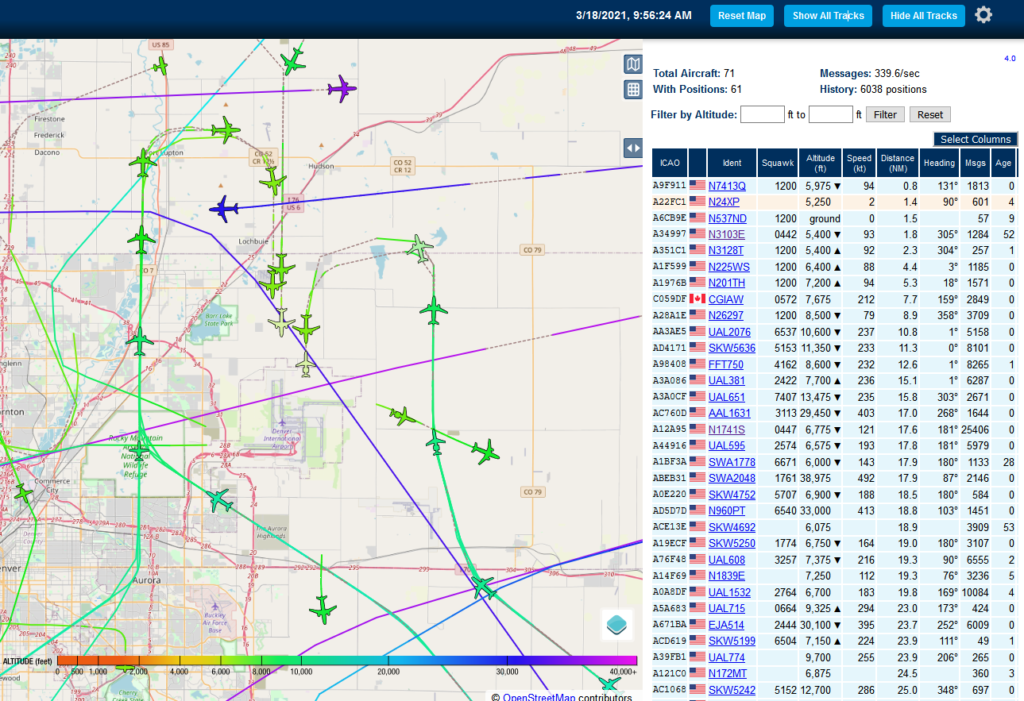Screen dimensions: 1024x701
Task: Open the SKW5242 ident link
Action: (731, 690)
